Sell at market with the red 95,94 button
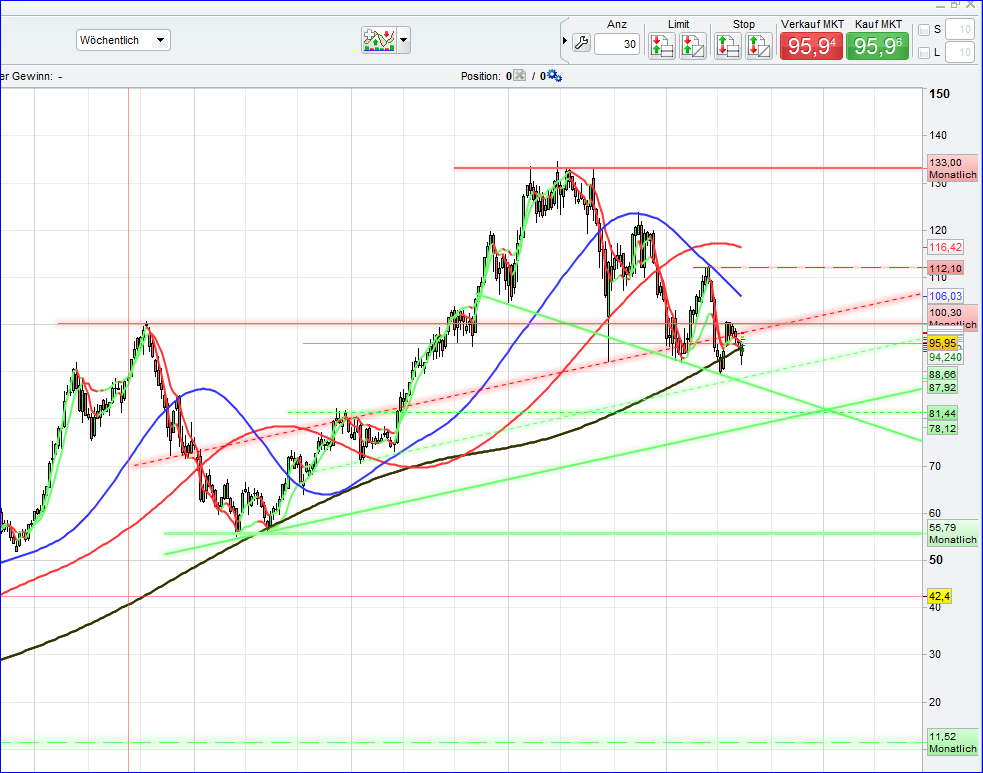983x773 pixels. (x=811, y=46)
